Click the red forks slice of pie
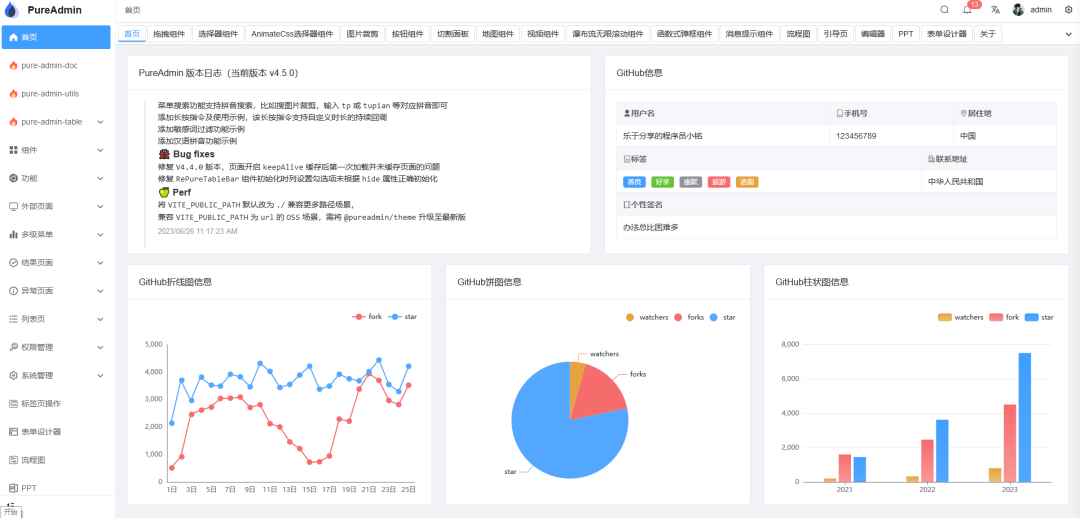The image size is (1080, 518). point(601,396)
